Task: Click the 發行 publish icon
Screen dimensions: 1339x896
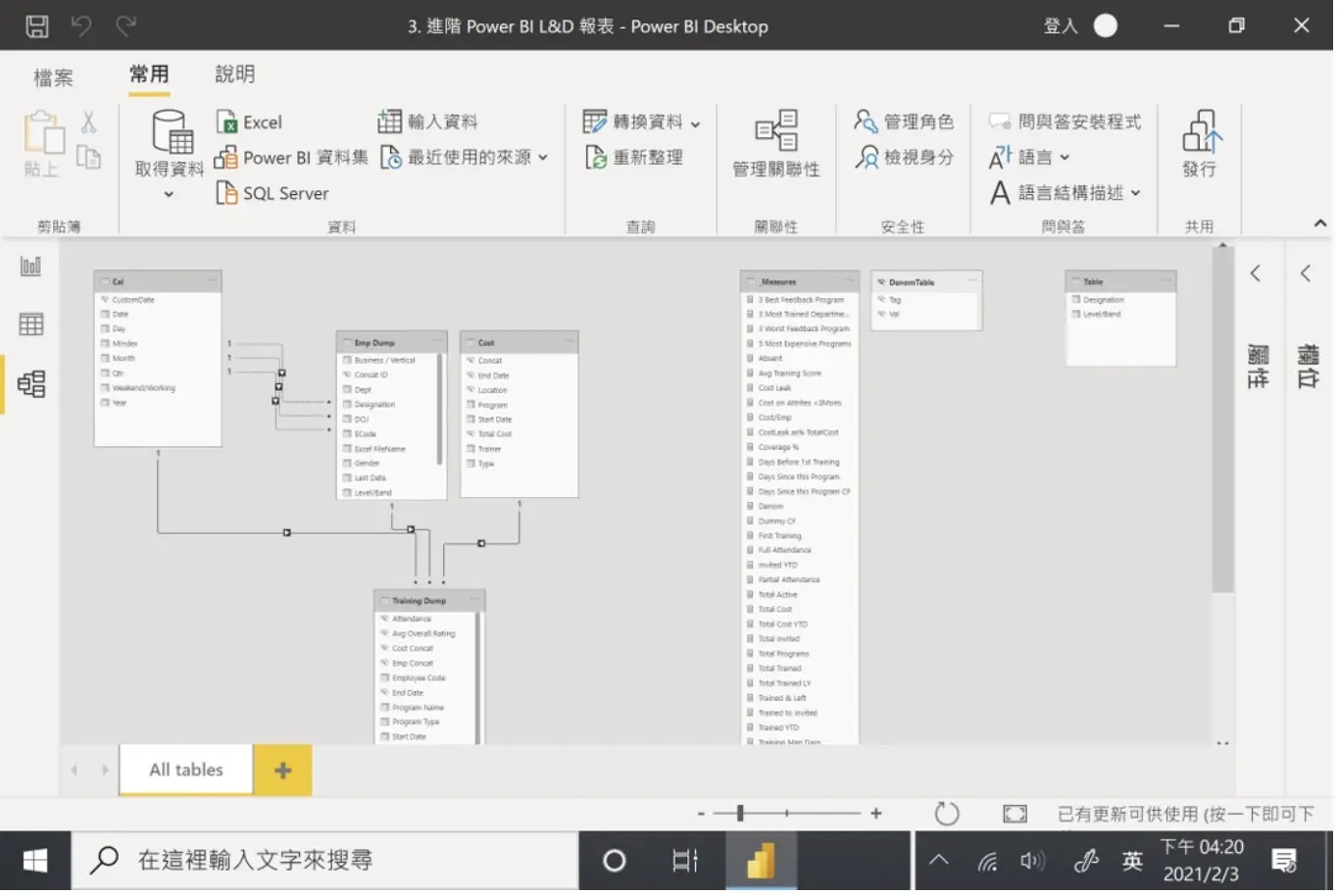Action: (x=1201, y=130)
